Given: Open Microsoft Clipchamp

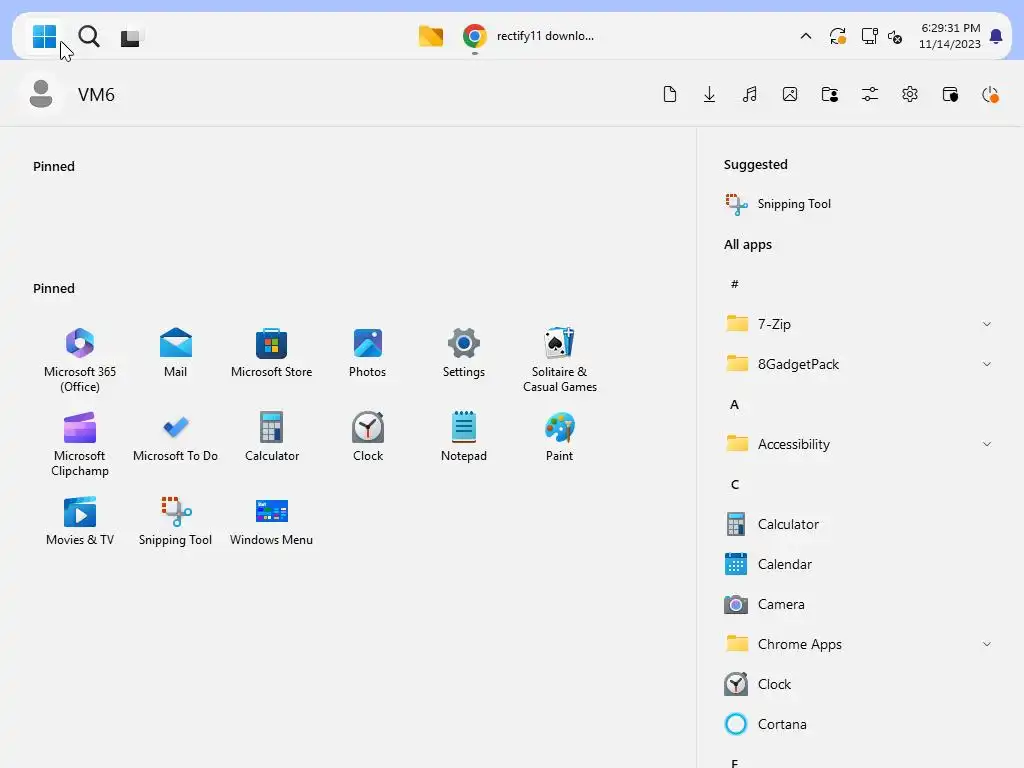Looking at the screenshot, I should 80,444.
